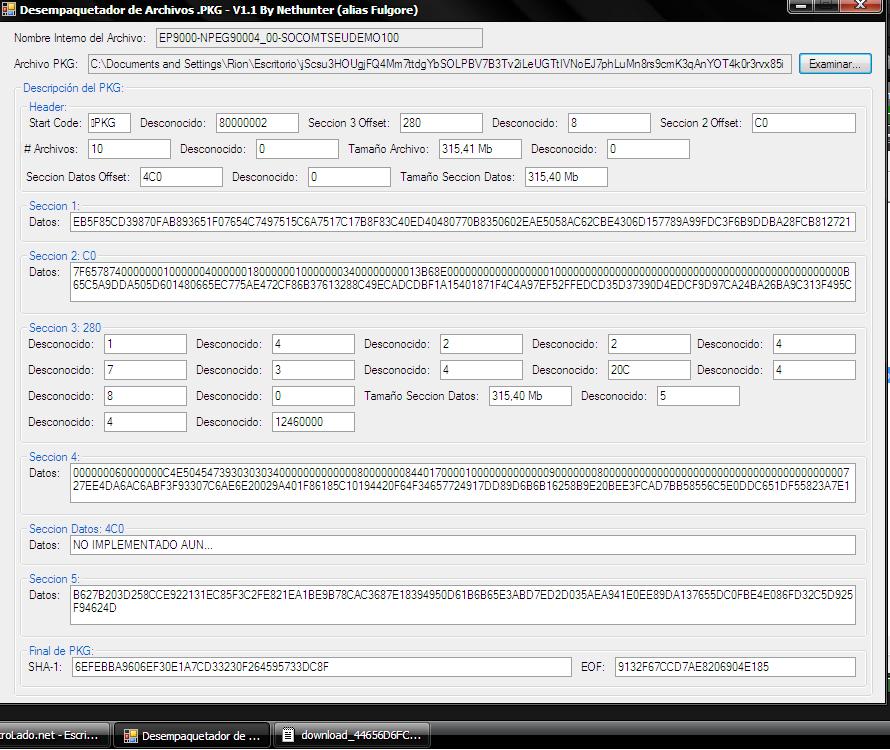
Task: Click the Desconocido field right of # Archivos
Action: pyautogui.click(x=297, y=149)
